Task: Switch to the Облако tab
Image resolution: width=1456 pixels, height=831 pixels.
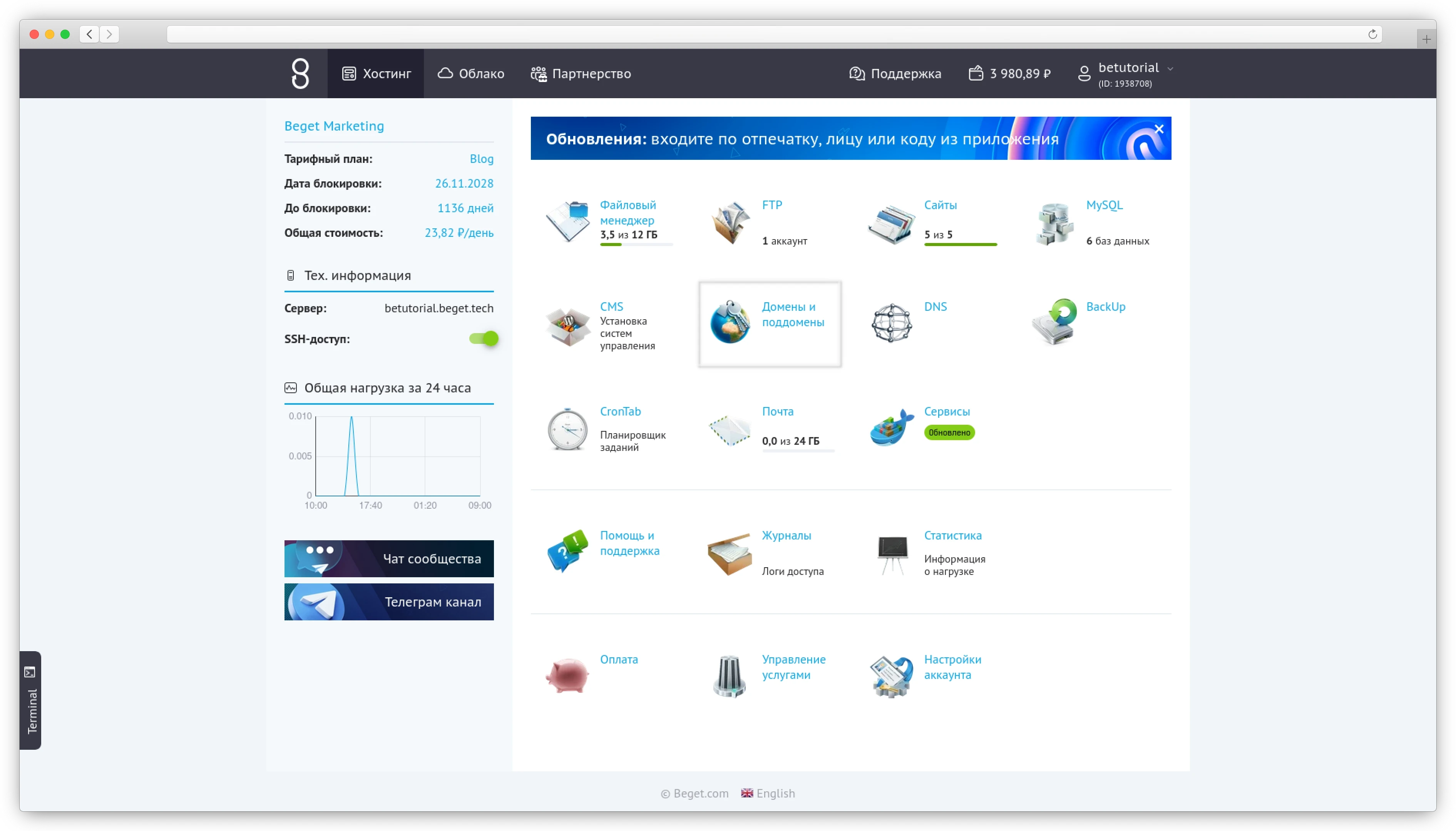Action: pyautogui.click(x=471, y=74)
